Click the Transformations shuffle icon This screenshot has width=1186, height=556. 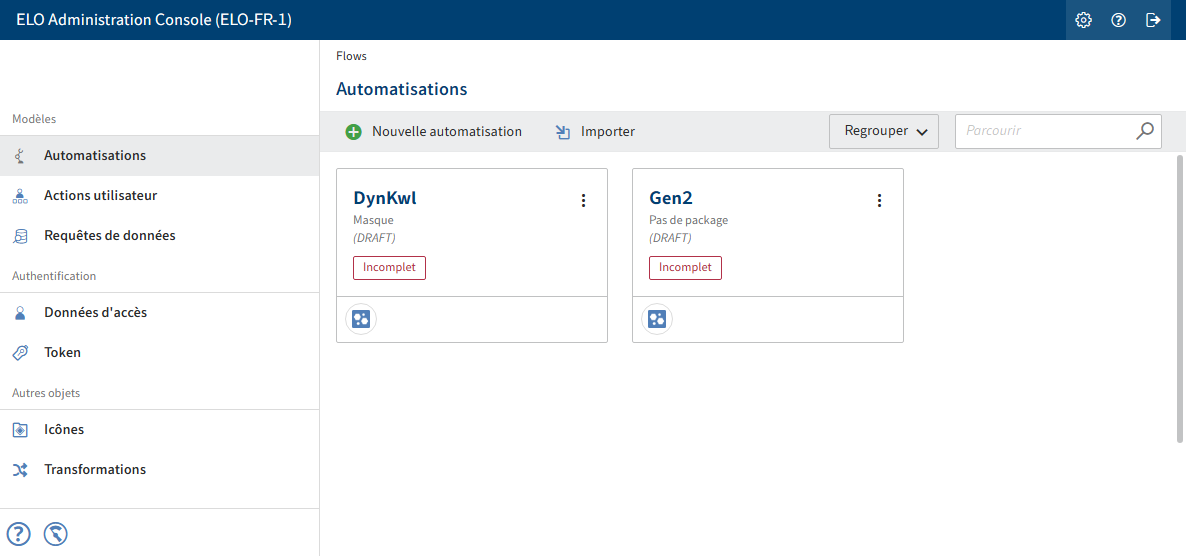(x=20, y=470)
